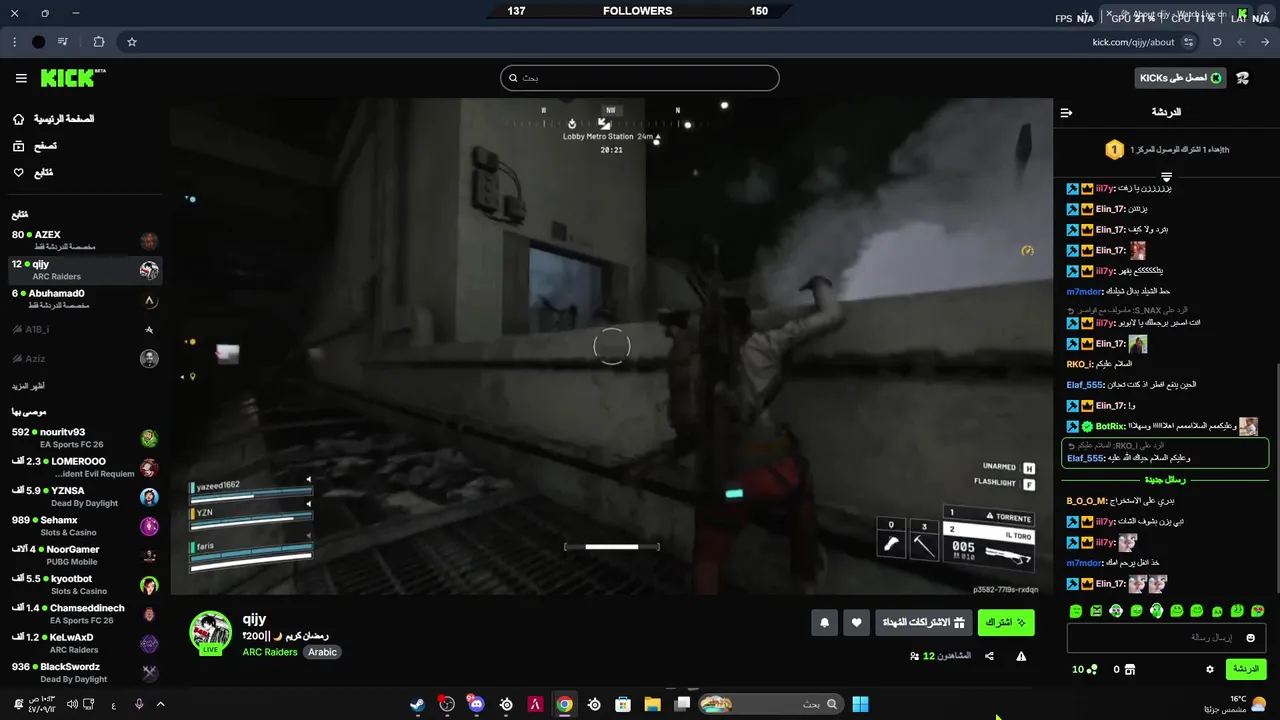This screenshot has height=720, width=1280.
Task: Select the qijy channel in the sidebar
Action: tap(85, 270)
